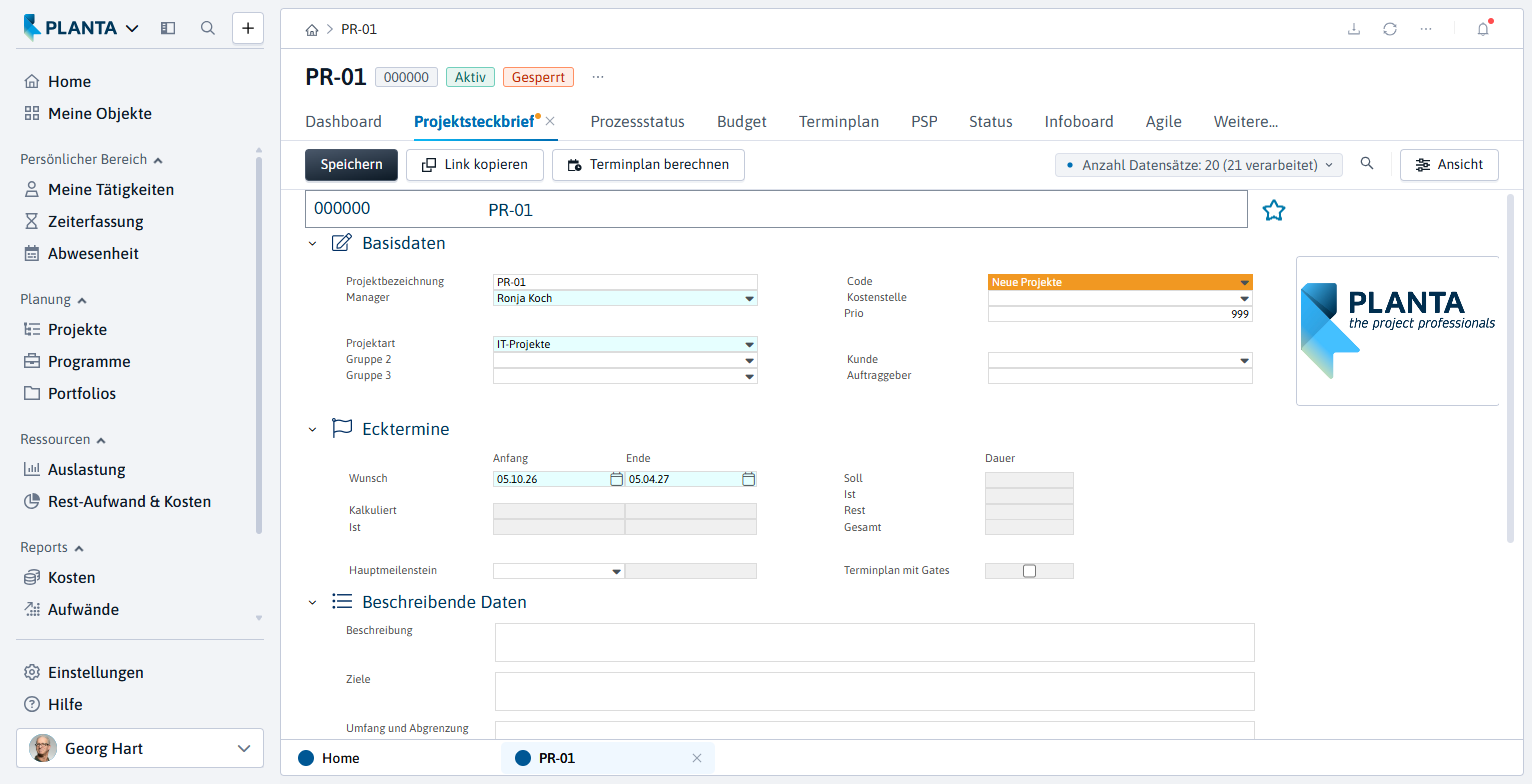Click Terminplan berechnen button
This screenshot has width=1532, height=784.
[648, 165]
